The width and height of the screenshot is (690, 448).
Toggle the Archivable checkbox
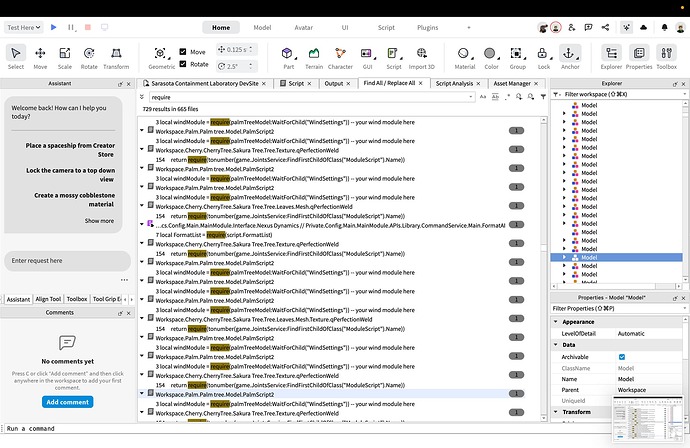tap(622, 357)
